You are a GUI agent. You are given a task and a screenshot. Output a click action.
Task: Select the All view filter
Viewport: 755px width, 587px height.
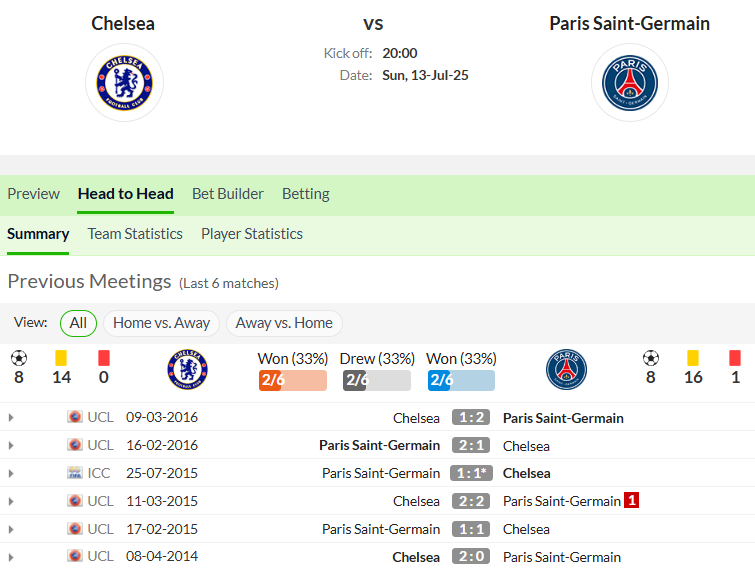point(78,323)
